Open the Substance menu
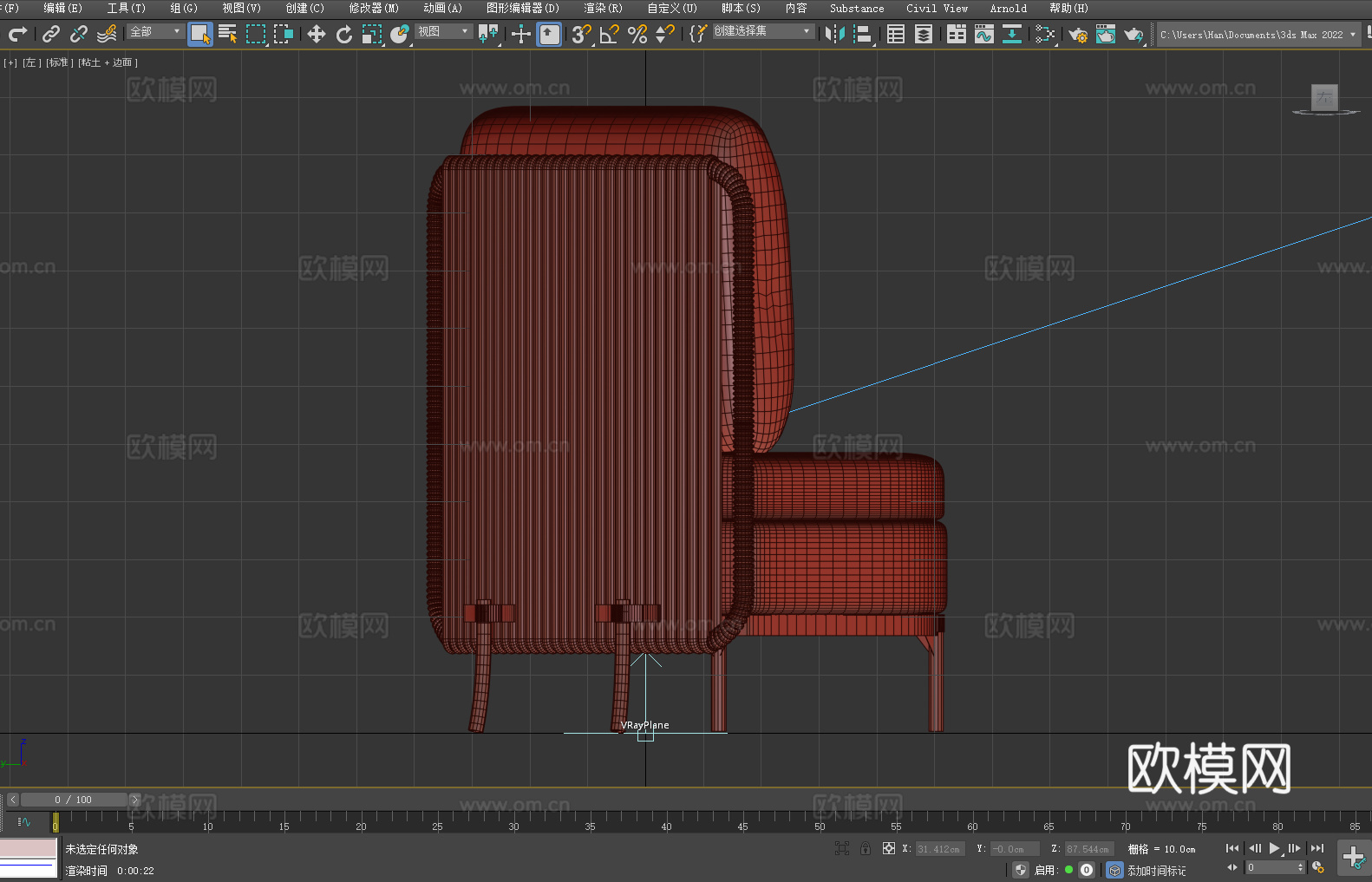Viewport: 1372px width, 882px height. 857,8
